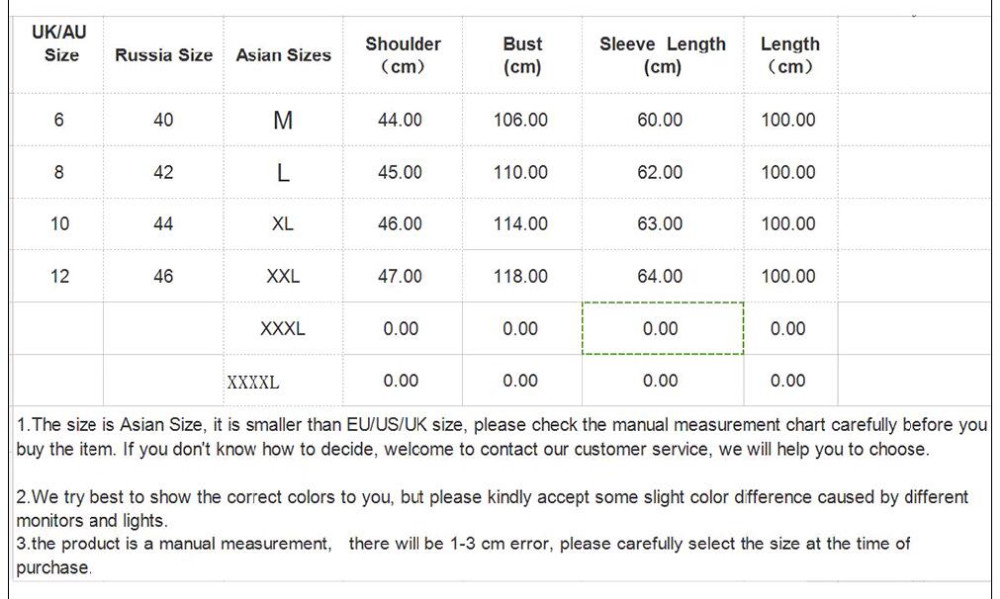Select the green dashed 0.00 Sleeve Length cell
Image resolution: width=1000 pixels, height=599 pixels.
(x=661, y=328)
